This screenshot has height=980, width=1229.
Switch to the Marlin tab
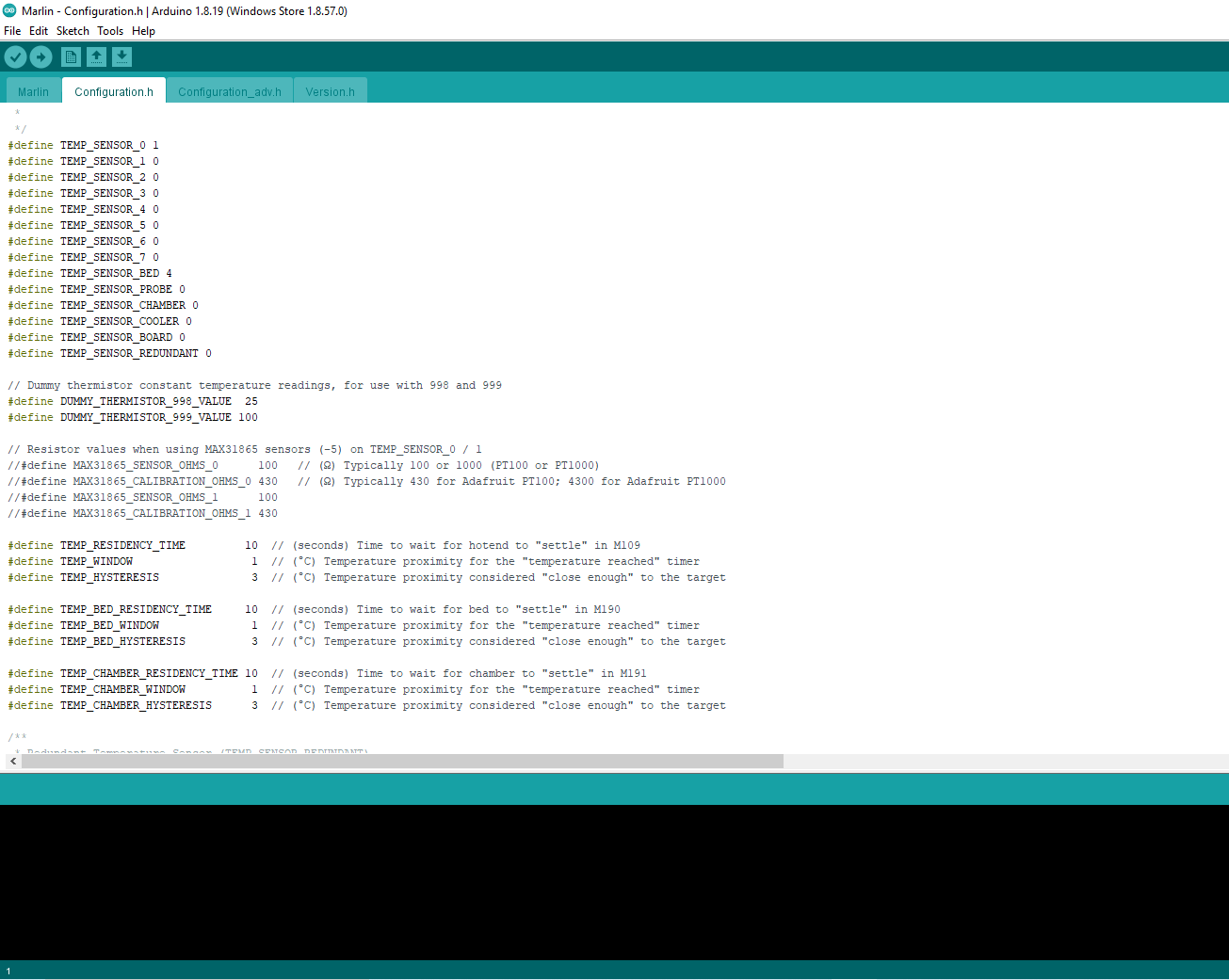(33, 91)
